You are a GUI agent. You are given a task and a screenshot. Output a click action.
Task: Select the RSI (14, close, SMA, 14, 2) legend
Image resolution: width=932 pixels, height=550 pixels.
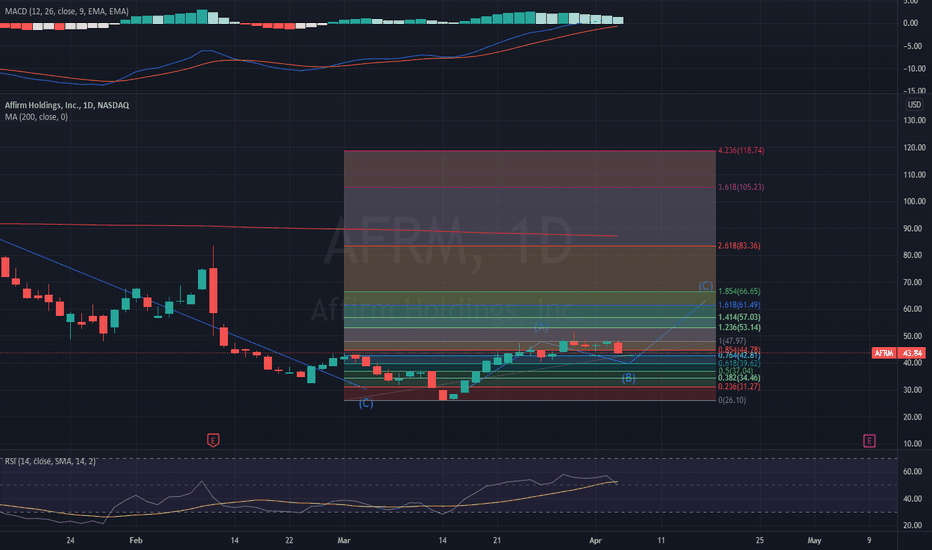click(x=50, y=461)
